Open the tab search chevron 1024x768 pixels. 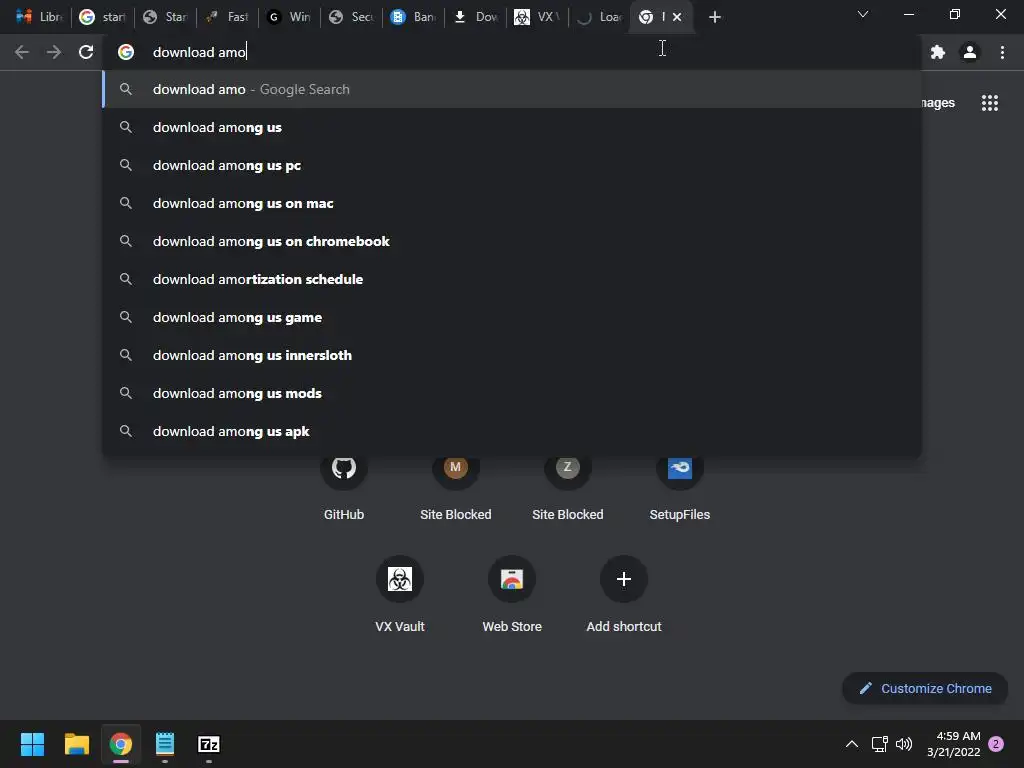[863, 14]
